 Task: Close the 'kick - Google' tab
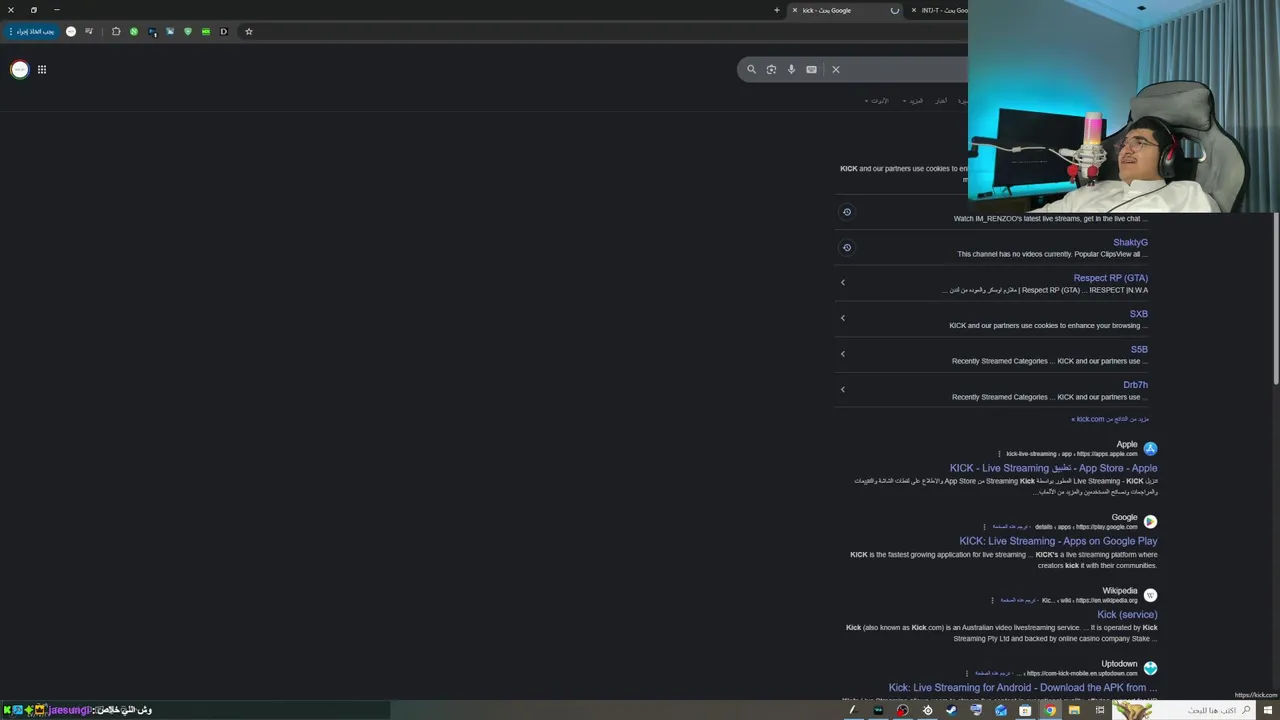(x=795, y=10)
